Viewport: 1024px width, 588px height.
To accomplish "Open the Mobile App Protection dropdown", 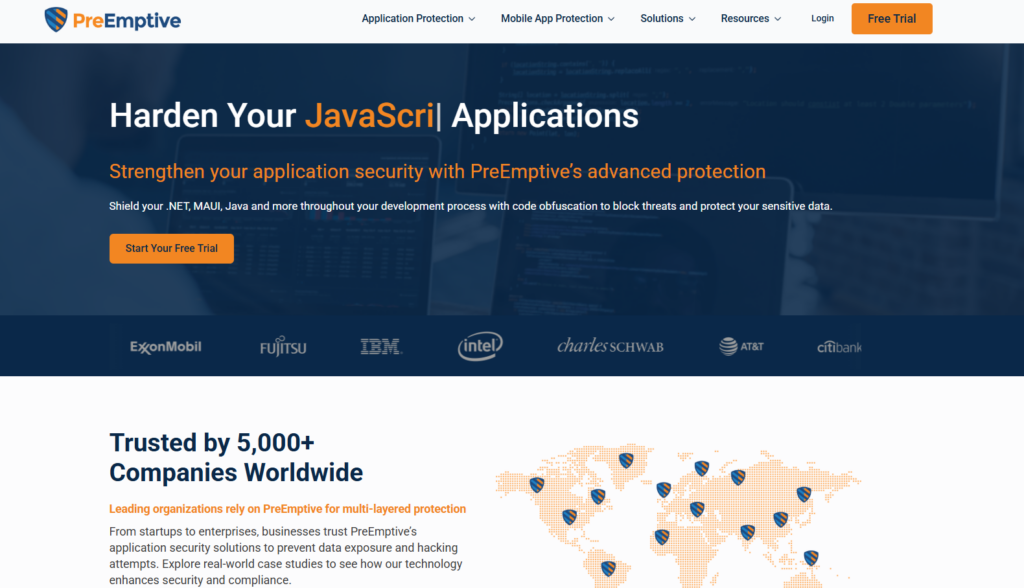I will [x=557, y=19].
